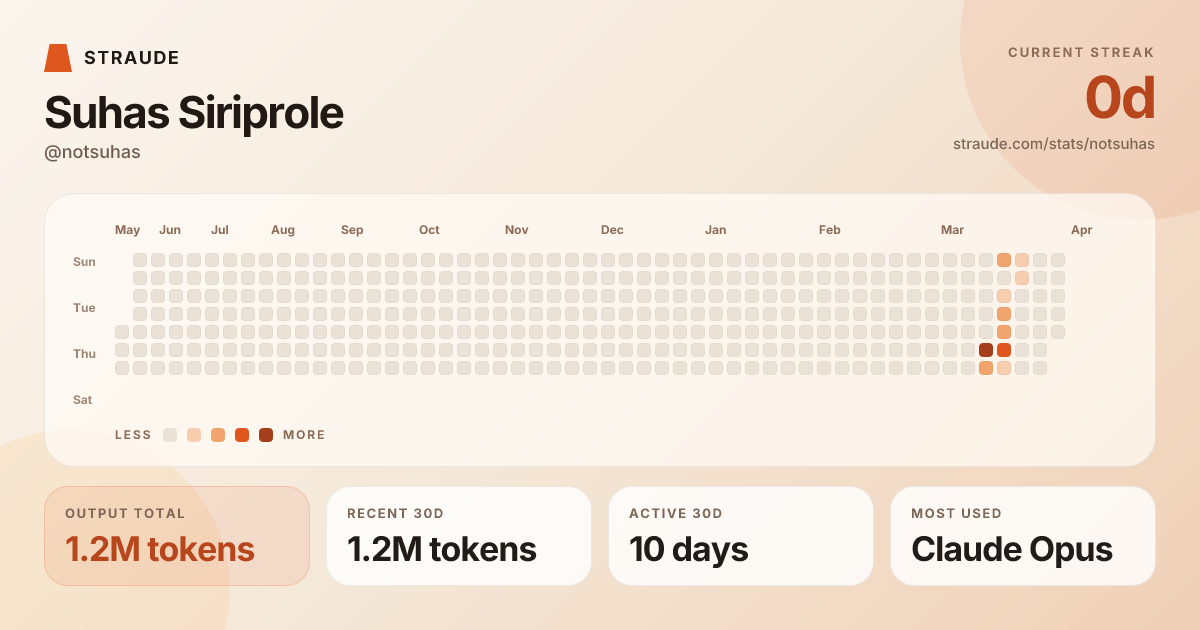Click the orange Straude logo icon
The width and height of the screenshot is (1200, 630).
click(58, 58)
